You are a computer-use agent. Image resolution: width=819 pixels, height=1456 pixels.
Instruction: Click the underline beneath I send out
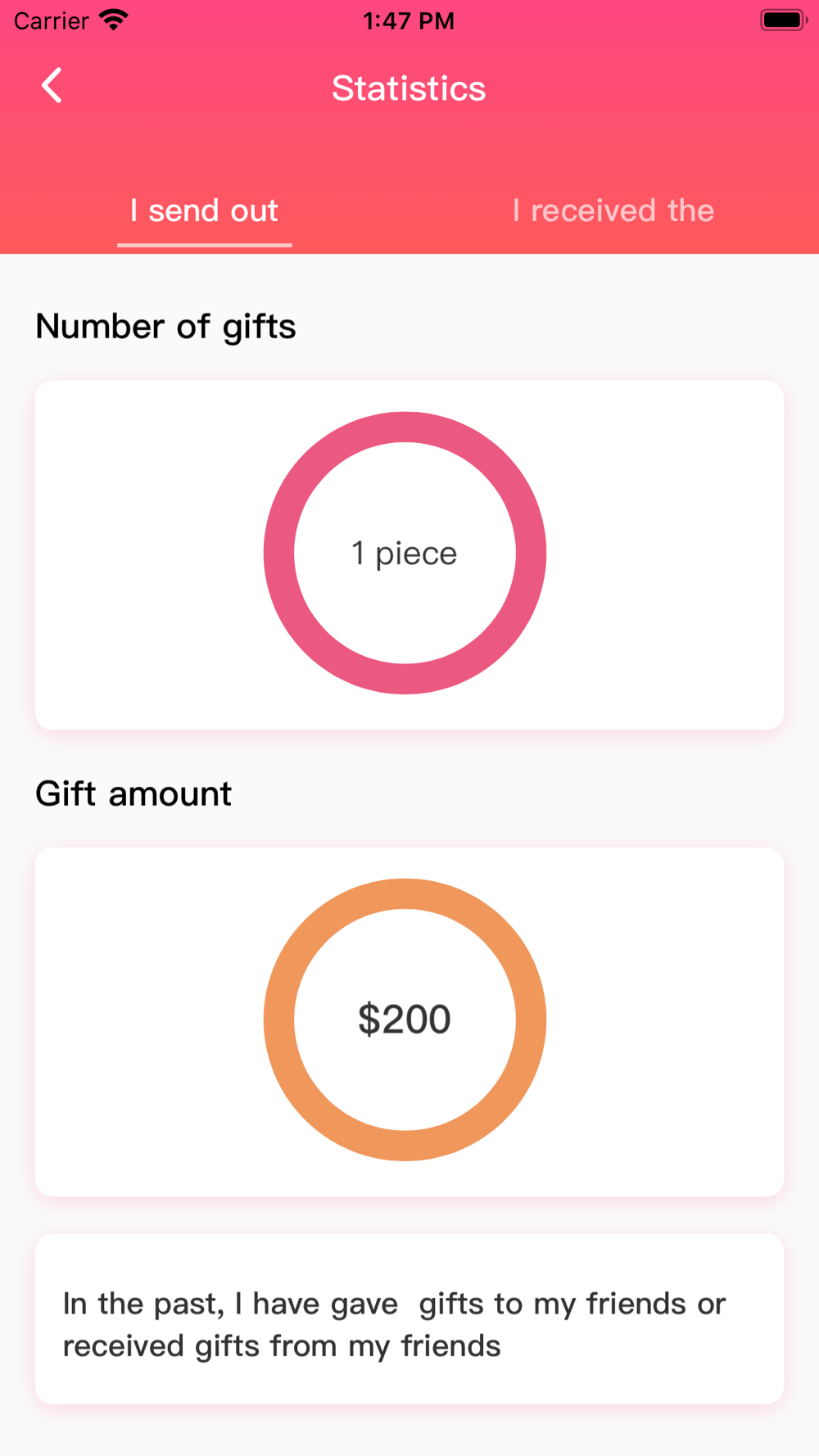point(205,244)
